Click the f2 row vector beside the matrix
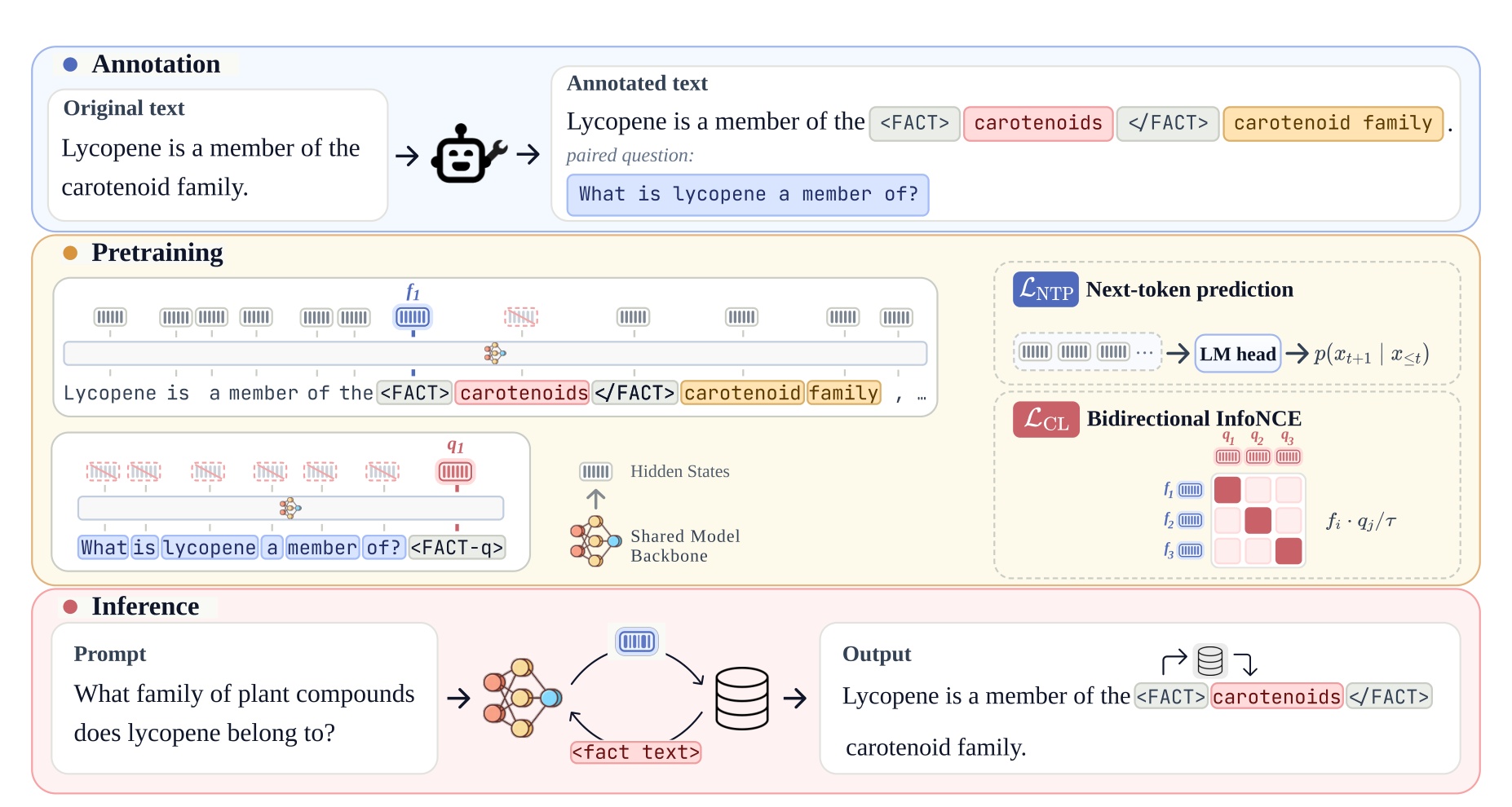The image size is (1512, 807). click(x=1191, y=520)
